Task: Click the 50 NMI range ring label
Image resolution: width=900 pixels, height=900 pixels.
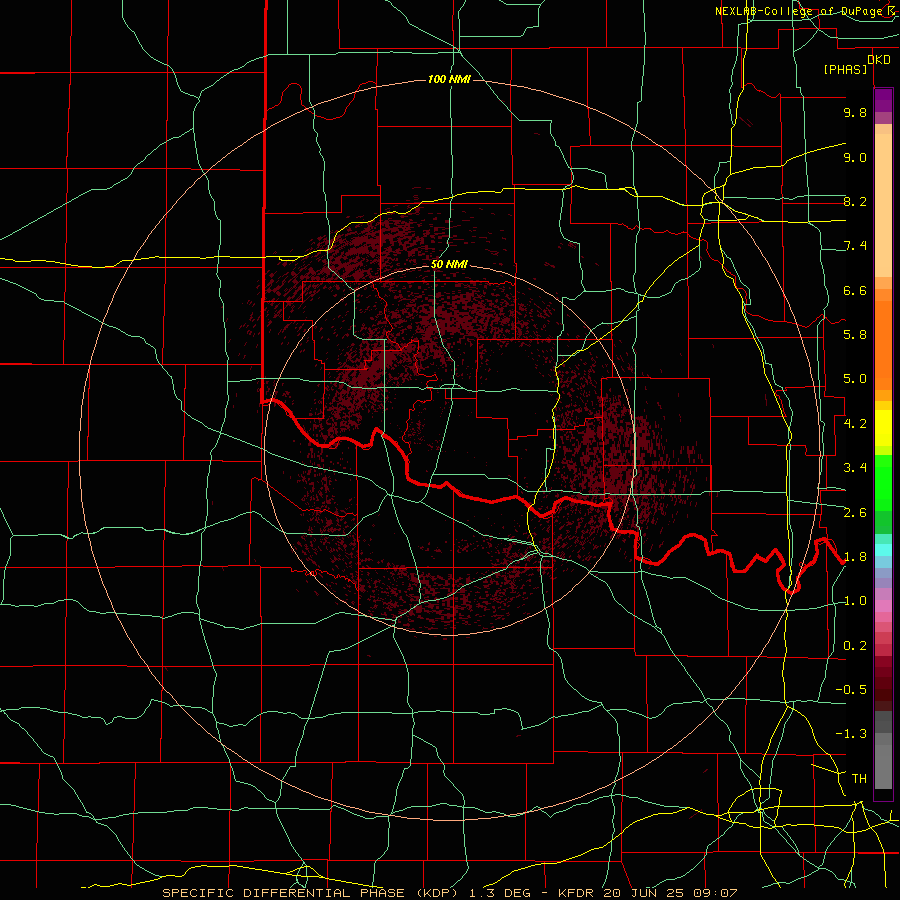Action: click(x=449, y=264)
